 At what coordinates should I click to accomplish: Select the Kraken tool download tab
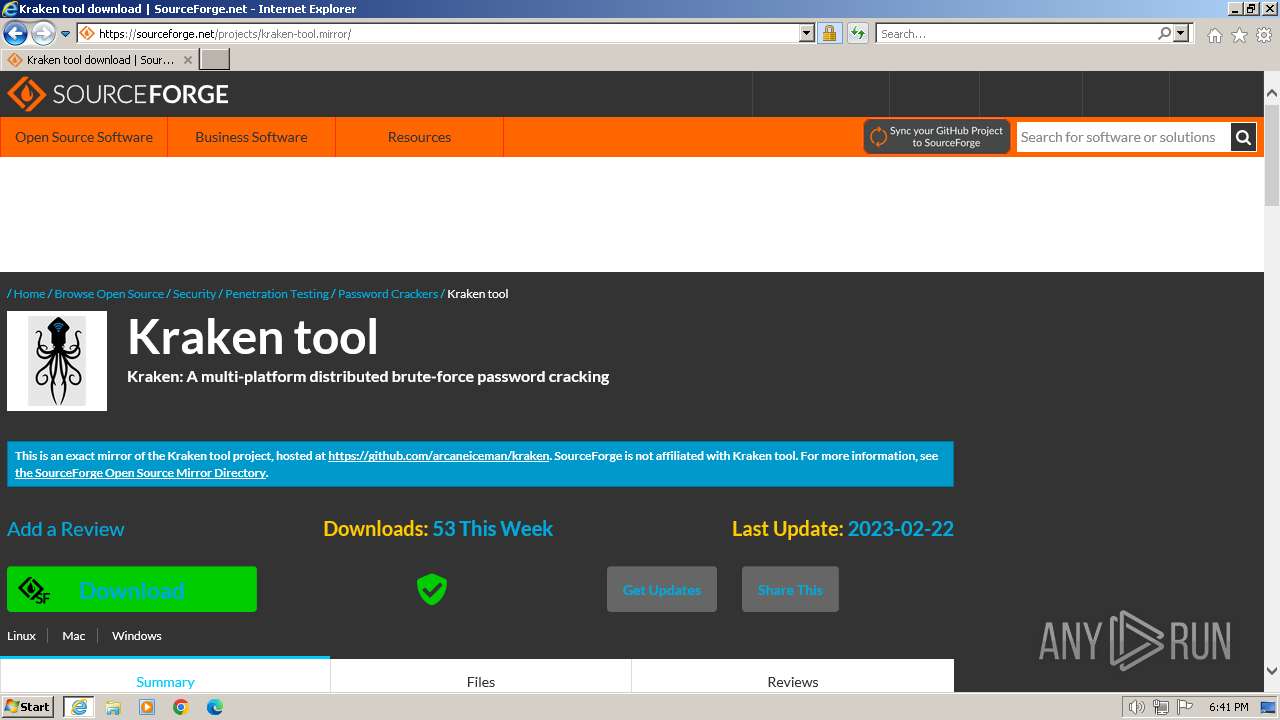99,60
